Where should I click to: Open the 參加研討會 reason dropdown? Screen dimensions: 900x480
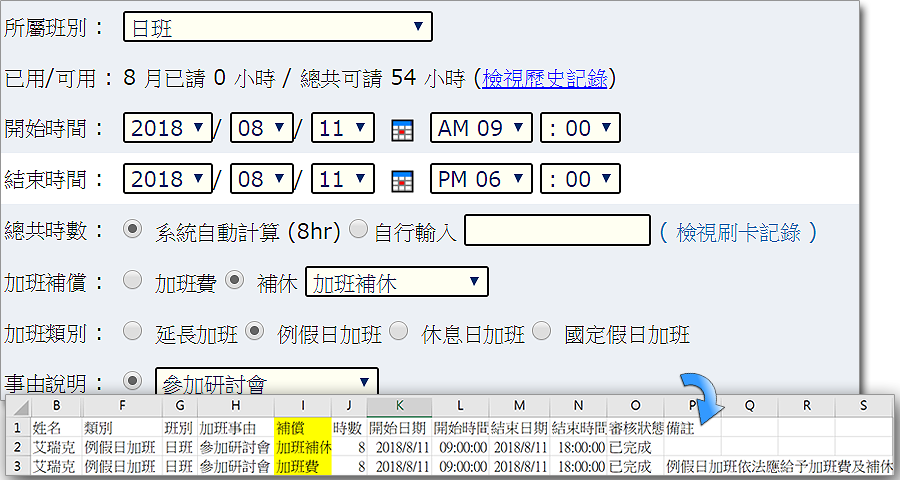[267, 381]
